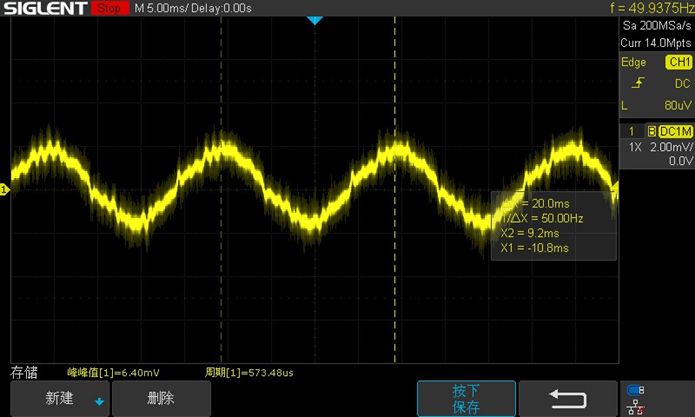Click the red Stop status indicator

coord(108,9)
